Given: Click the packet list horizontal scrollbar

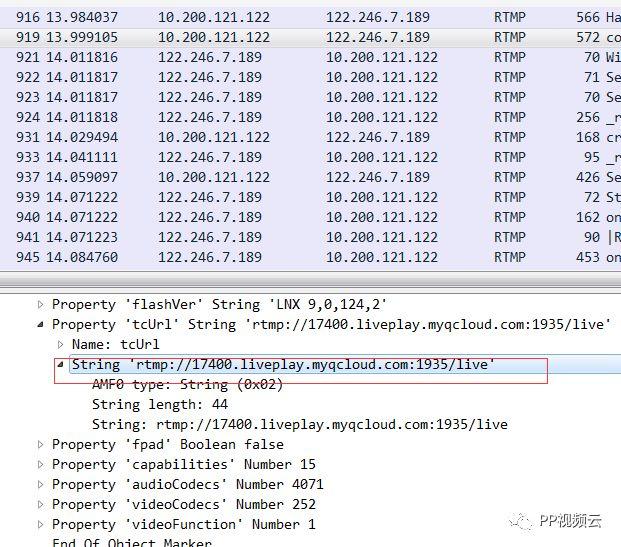Looking at the screenshot, I should click(x=310, y=278).
